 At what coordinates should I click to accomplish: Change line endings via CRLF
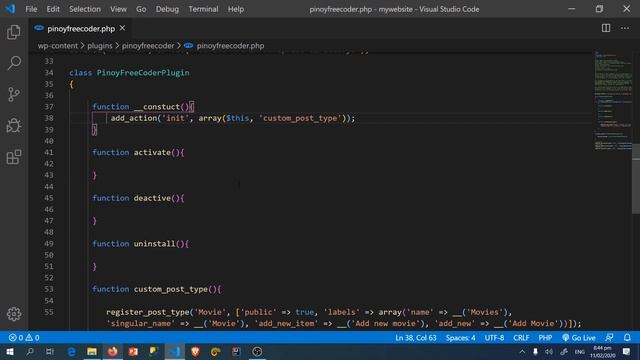click(x=521, y=338)
